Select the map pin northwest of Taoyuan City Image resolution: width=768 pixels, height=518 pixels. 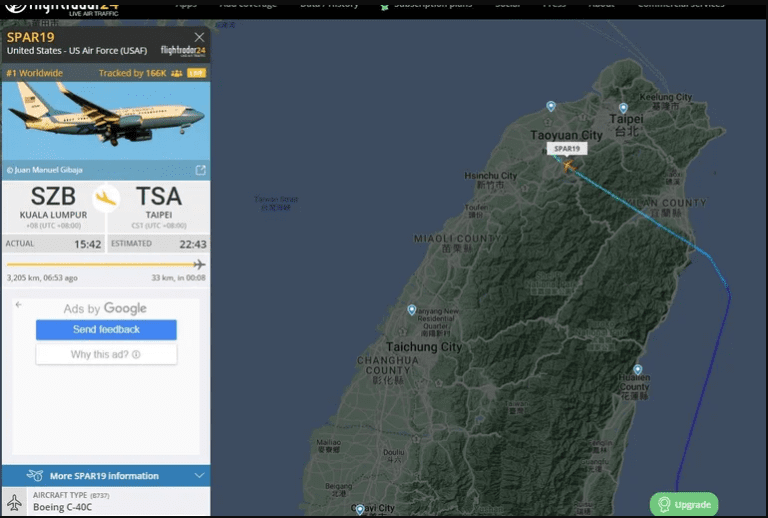[x=551, y=106]
